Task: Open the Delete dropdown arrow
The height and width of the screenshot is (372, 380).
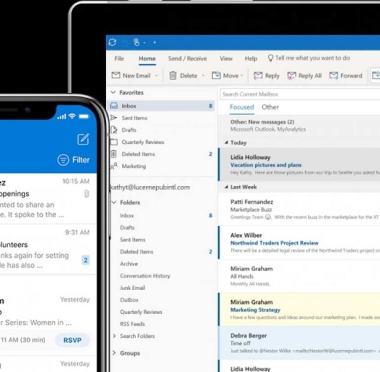Action: tap(203, 76)
